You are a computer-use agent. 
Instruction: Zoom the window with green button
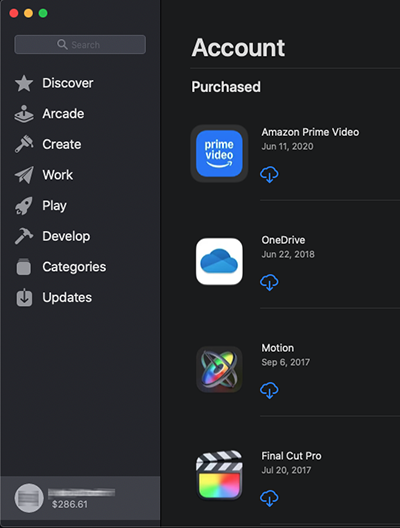[43, 13]
